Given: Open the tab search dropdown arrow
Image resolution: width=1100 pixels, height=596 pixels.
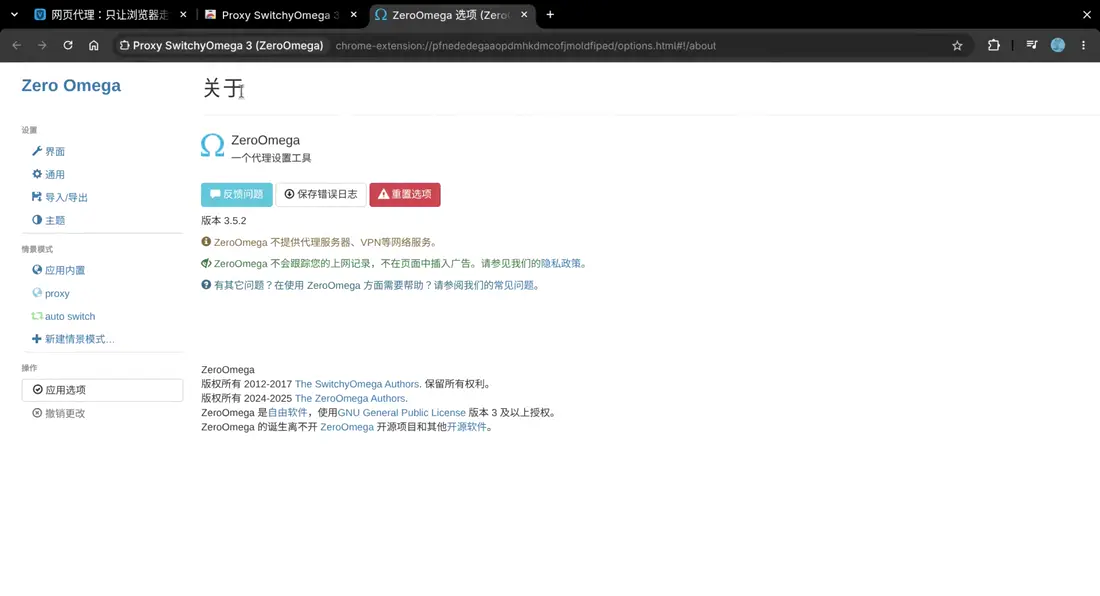Looking at the screenshot, I should pyautogui.click(x=14, y=15).
